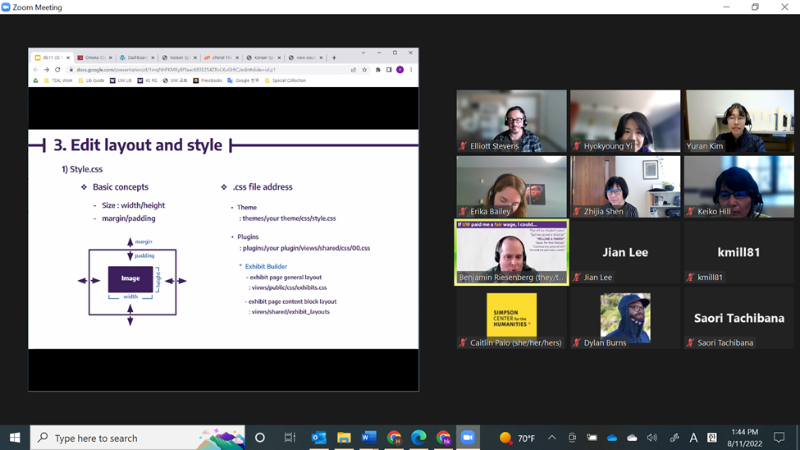Close the Omeka Cl tab
Viewport: 800px width, 450px height.
pos(110,58)
